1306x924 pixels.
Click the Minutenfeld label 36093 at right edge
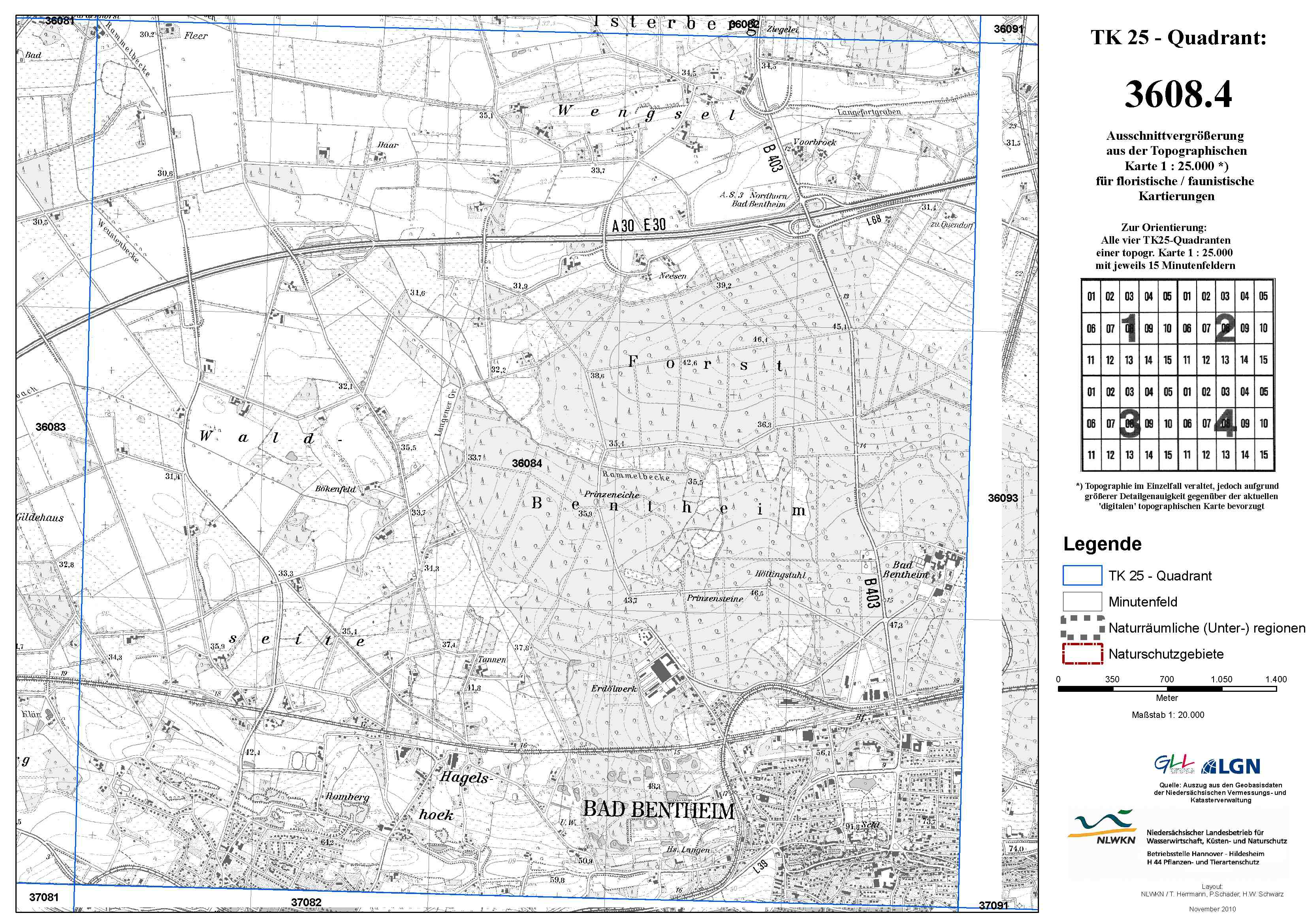point(1003,498)
